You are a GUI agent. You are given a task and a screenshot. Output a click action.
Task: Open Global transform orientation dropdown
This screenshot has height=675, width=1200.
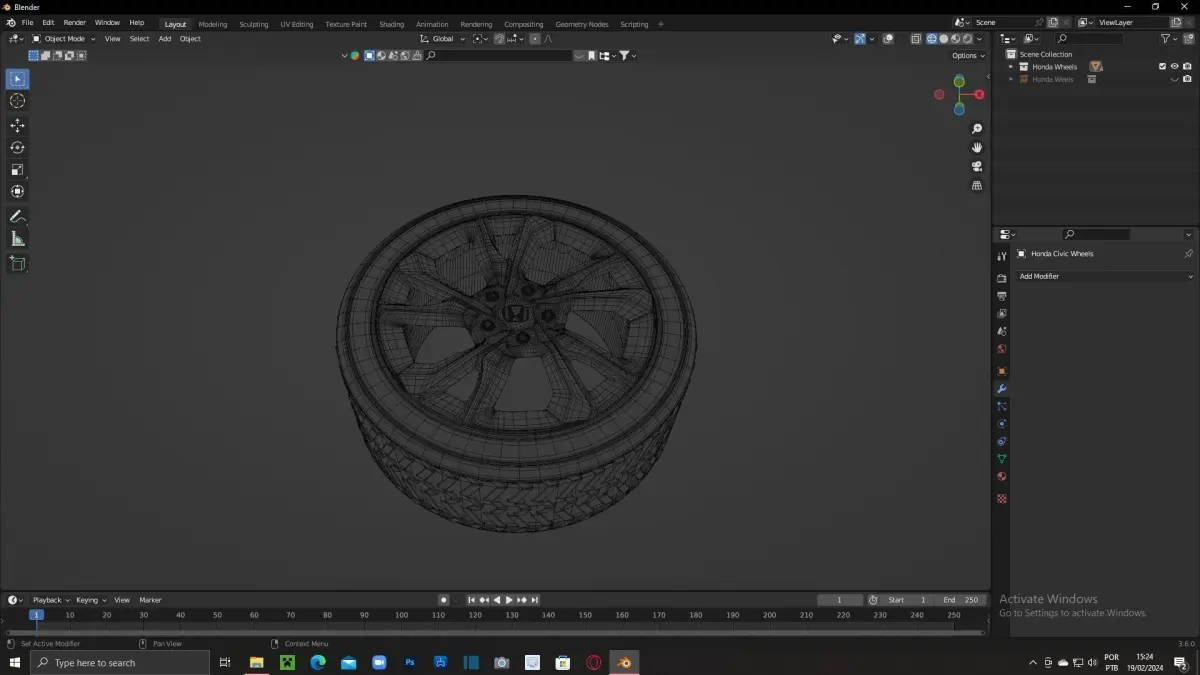click(442, 39)
